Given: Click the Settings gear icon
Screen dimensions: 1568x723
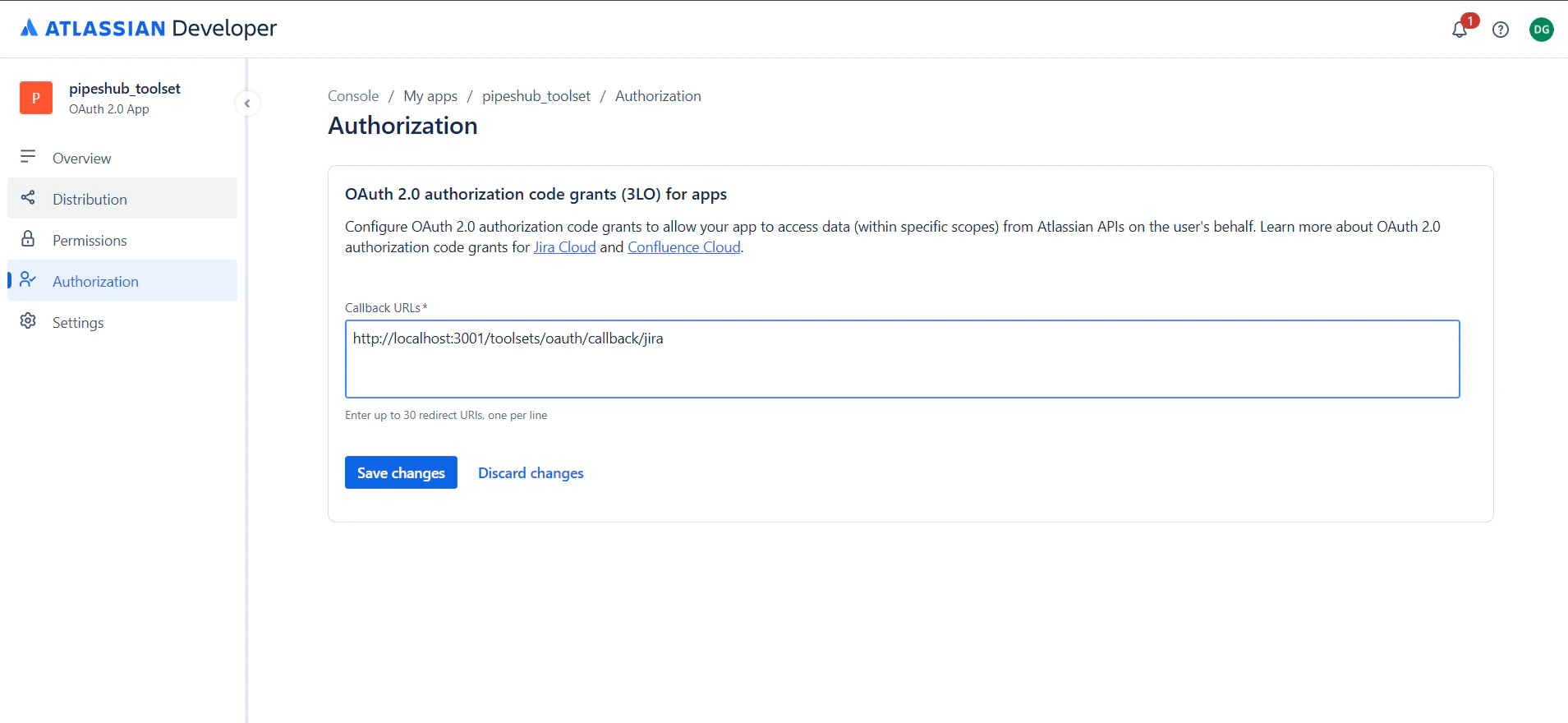Looking at the screenshot, I should click(28, 320).
